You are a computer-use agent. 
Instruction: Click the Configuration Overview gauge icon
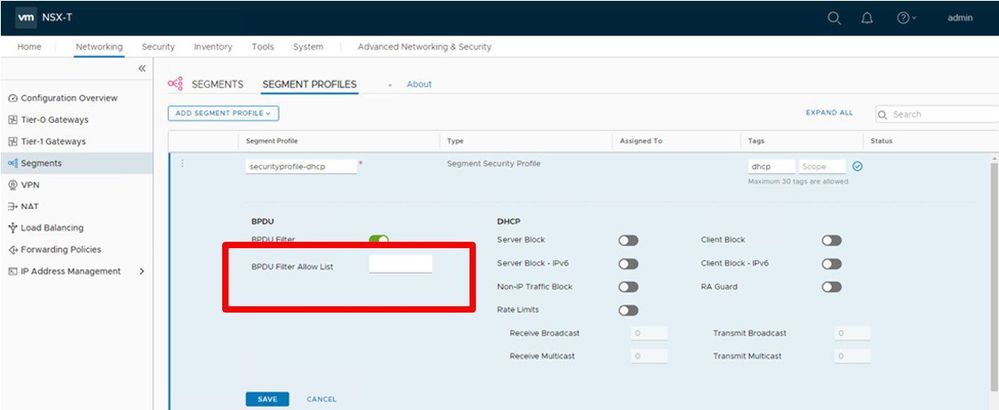pos(12,98)
